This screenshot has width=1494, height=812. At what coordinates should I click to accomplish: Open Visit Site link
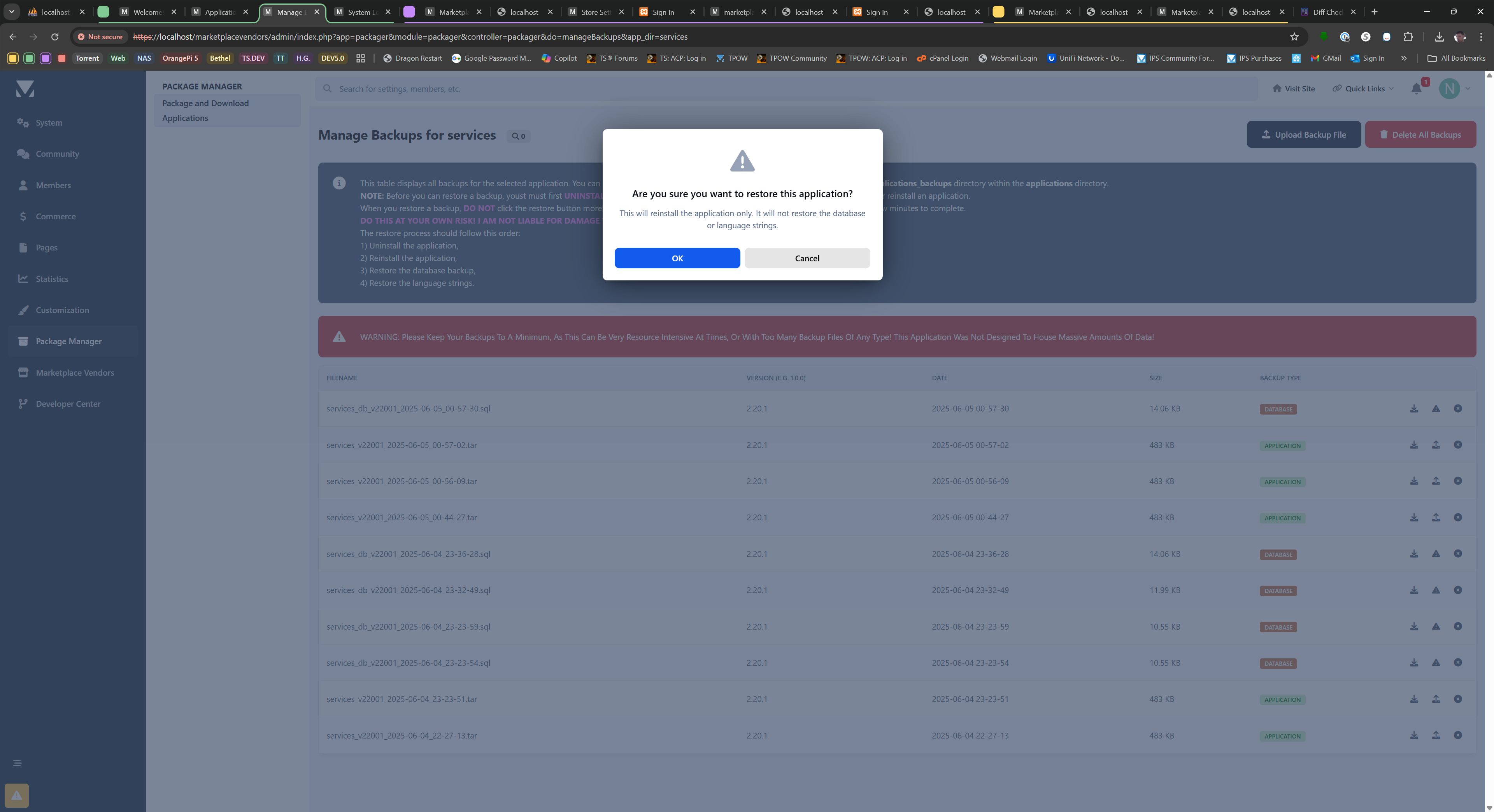1293,89
